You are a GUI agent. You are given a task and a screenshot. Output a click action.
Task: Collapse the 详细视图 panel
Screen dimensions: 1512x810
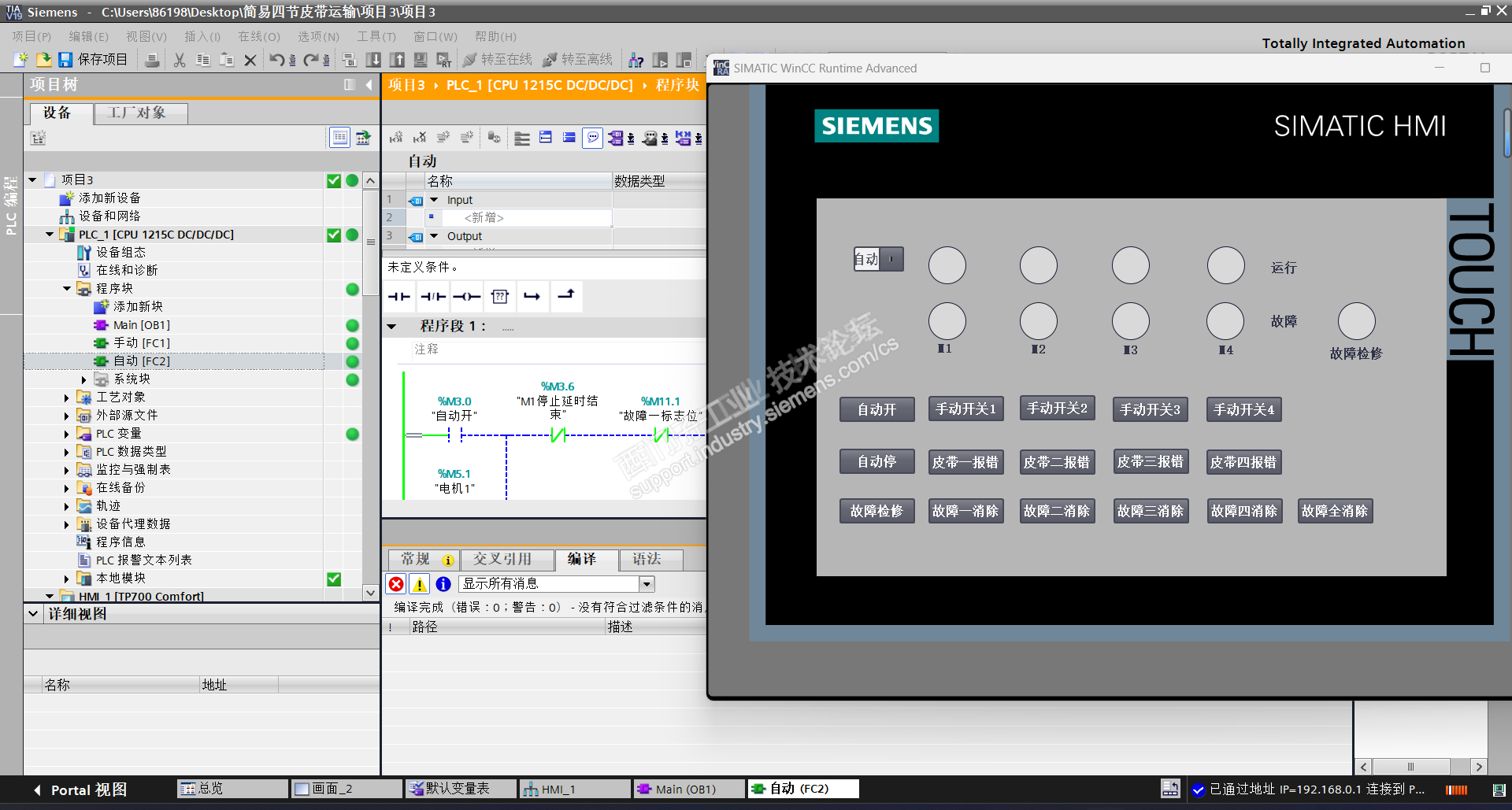click(x=33, y=613)
